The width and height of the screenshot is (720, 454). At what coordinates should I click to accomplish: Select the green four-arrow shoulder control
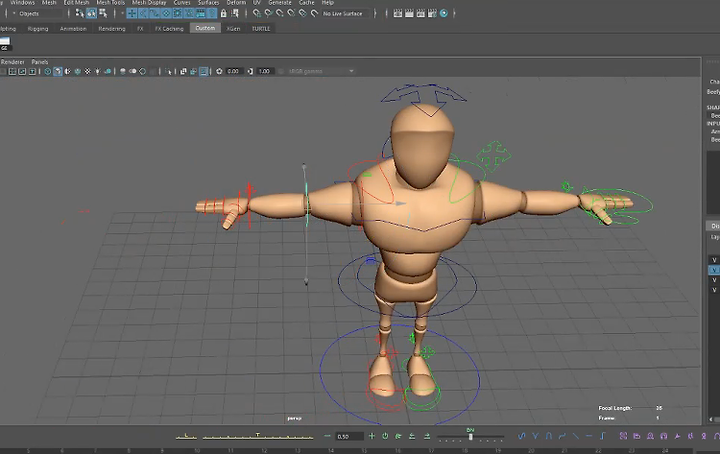[494, 156]
